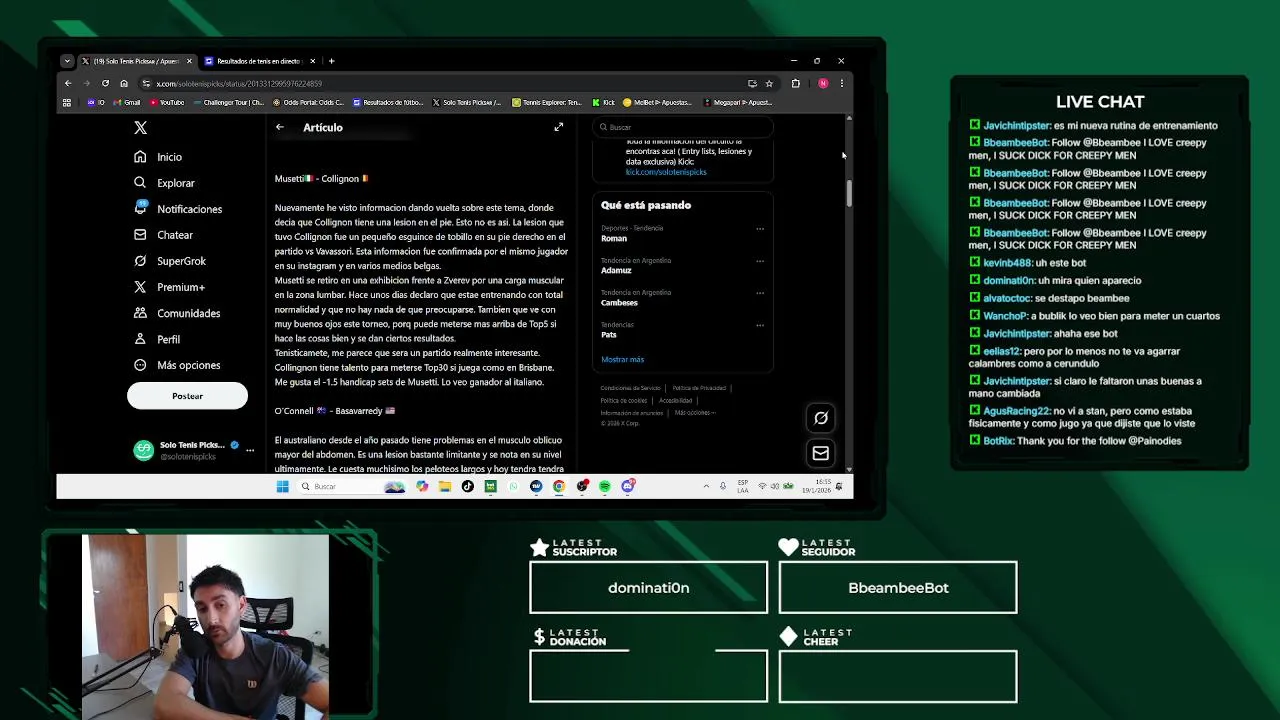Viewport: 1280px width, 720px height.
Task: Open Tennis Explorer bookmark
Action: 546,102
